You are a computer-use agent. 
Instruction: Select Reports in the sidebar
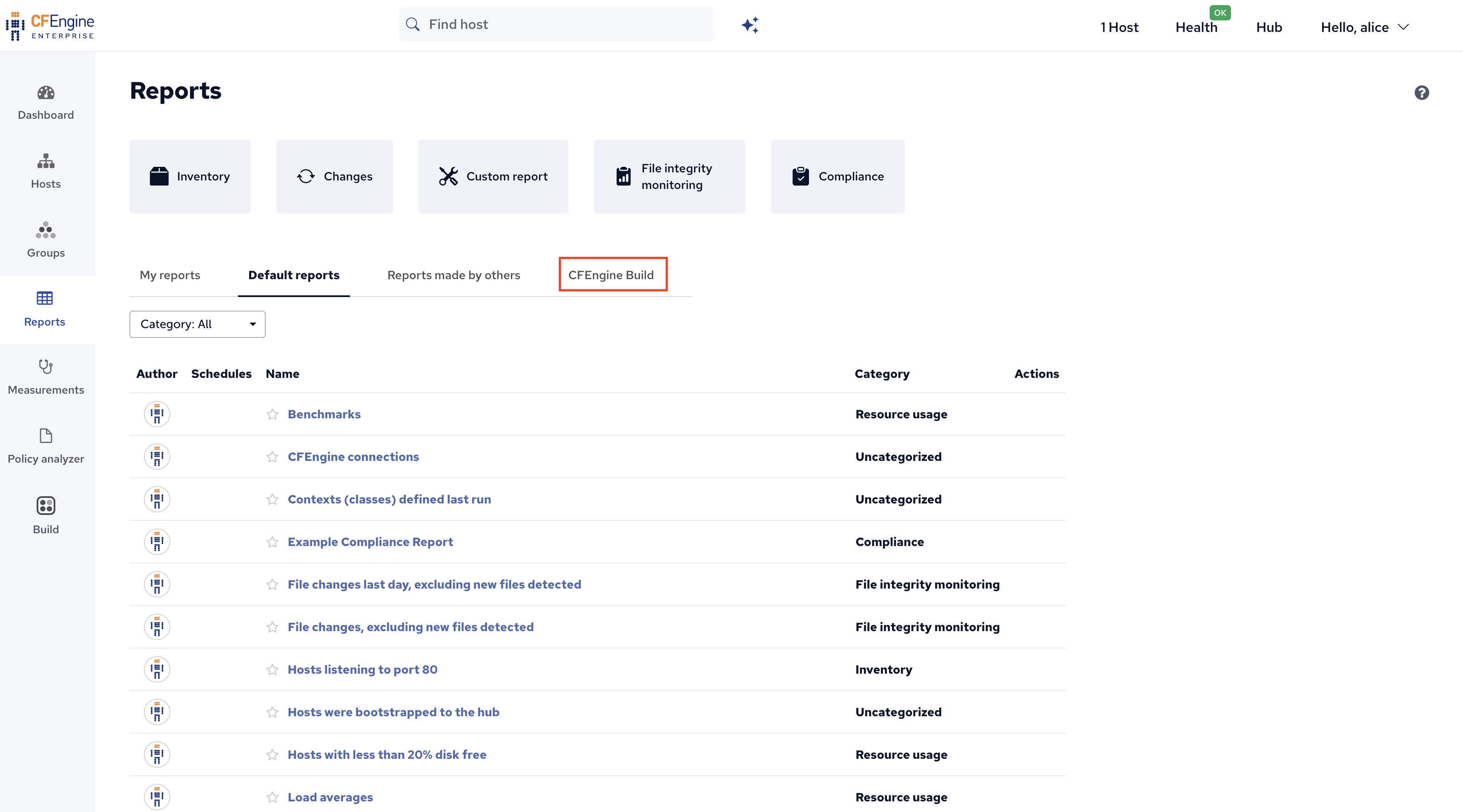(x=45, y=309)
